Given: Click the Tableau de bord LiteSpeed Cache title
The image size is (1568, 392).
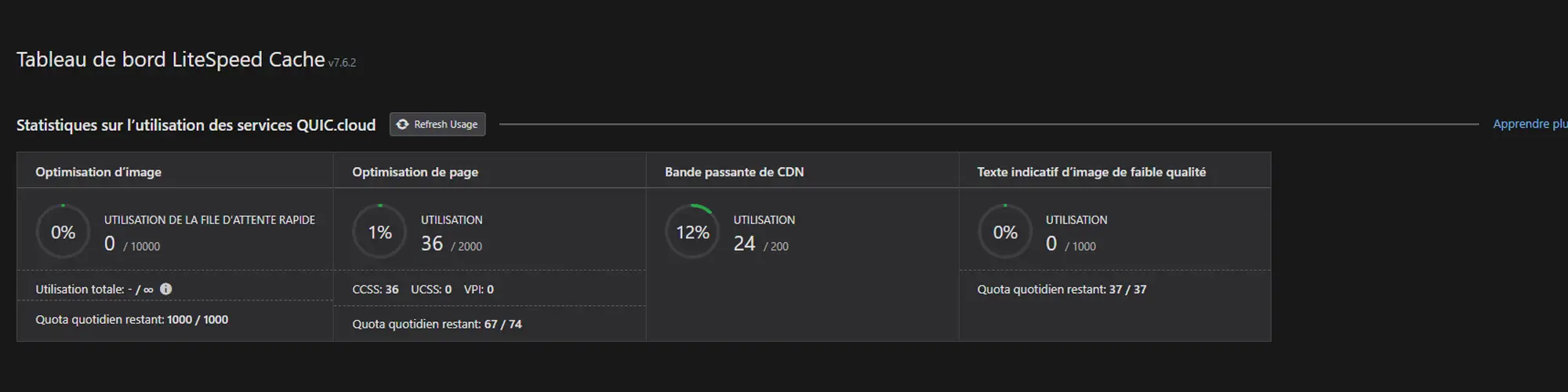Looking at the screenshot, I should pyautogui.click(x=170, y=60).
